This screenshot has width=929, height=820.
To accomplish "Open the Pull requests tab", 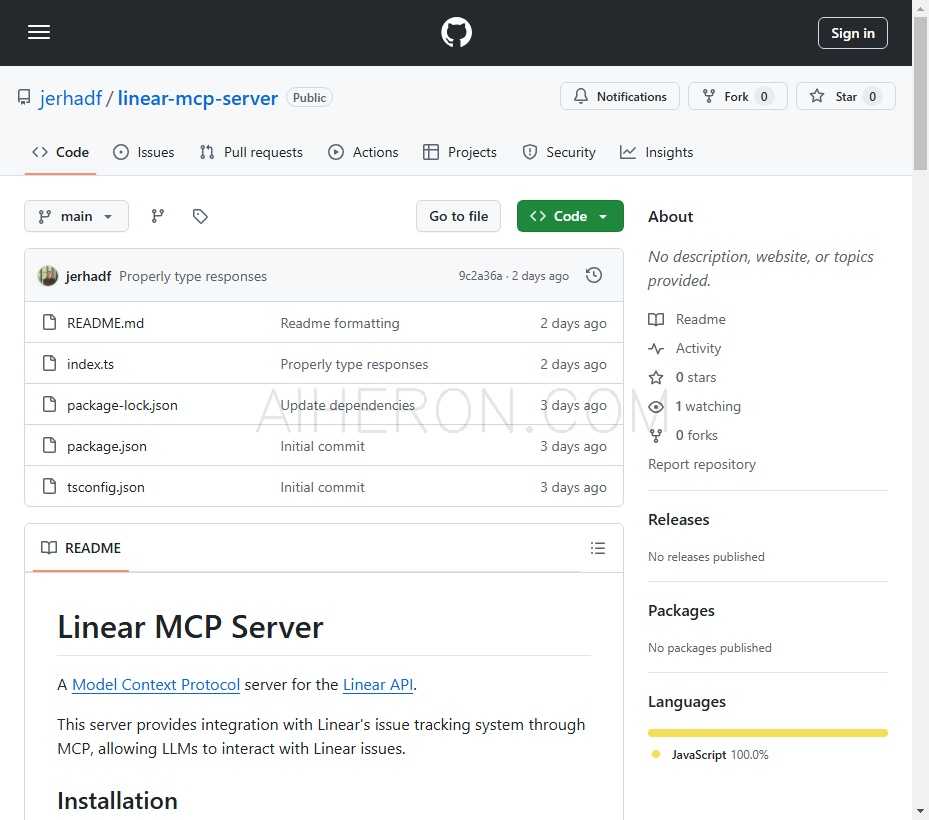I will click(251, 152).
